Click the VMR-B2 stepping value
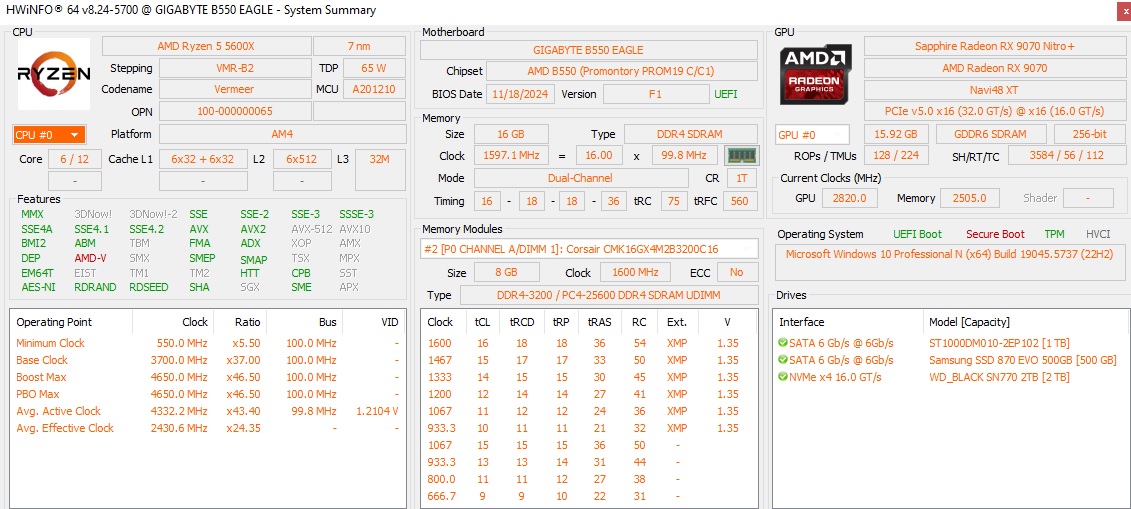Image resolution: width=1131 pixels, height=509 pixels. click(x=234, y=68)
